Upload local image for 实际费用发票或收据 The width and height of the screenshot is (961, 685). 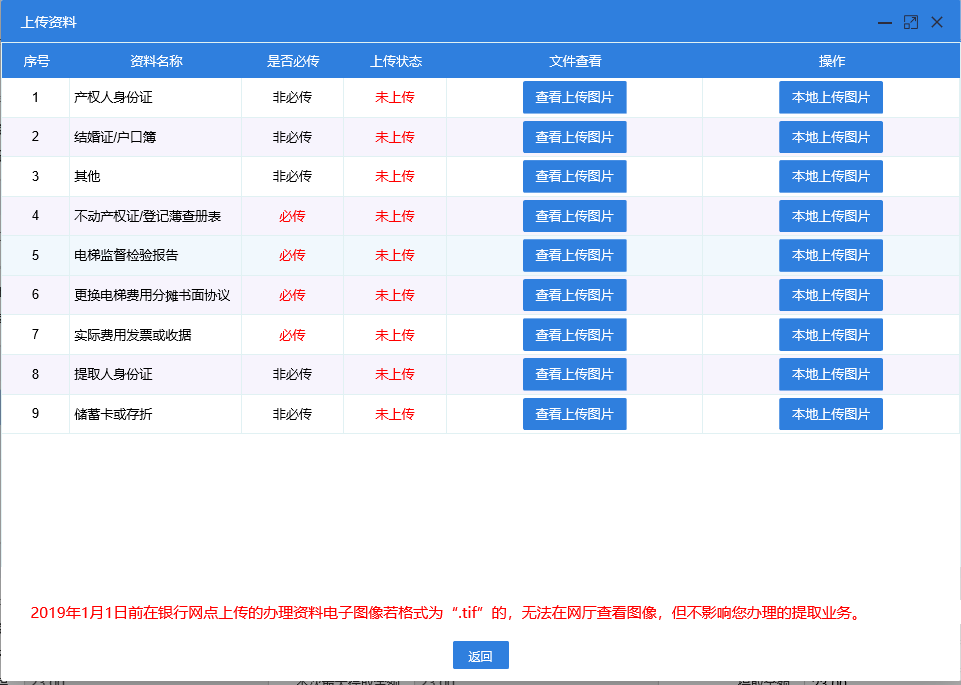click(x=830, y=335)
